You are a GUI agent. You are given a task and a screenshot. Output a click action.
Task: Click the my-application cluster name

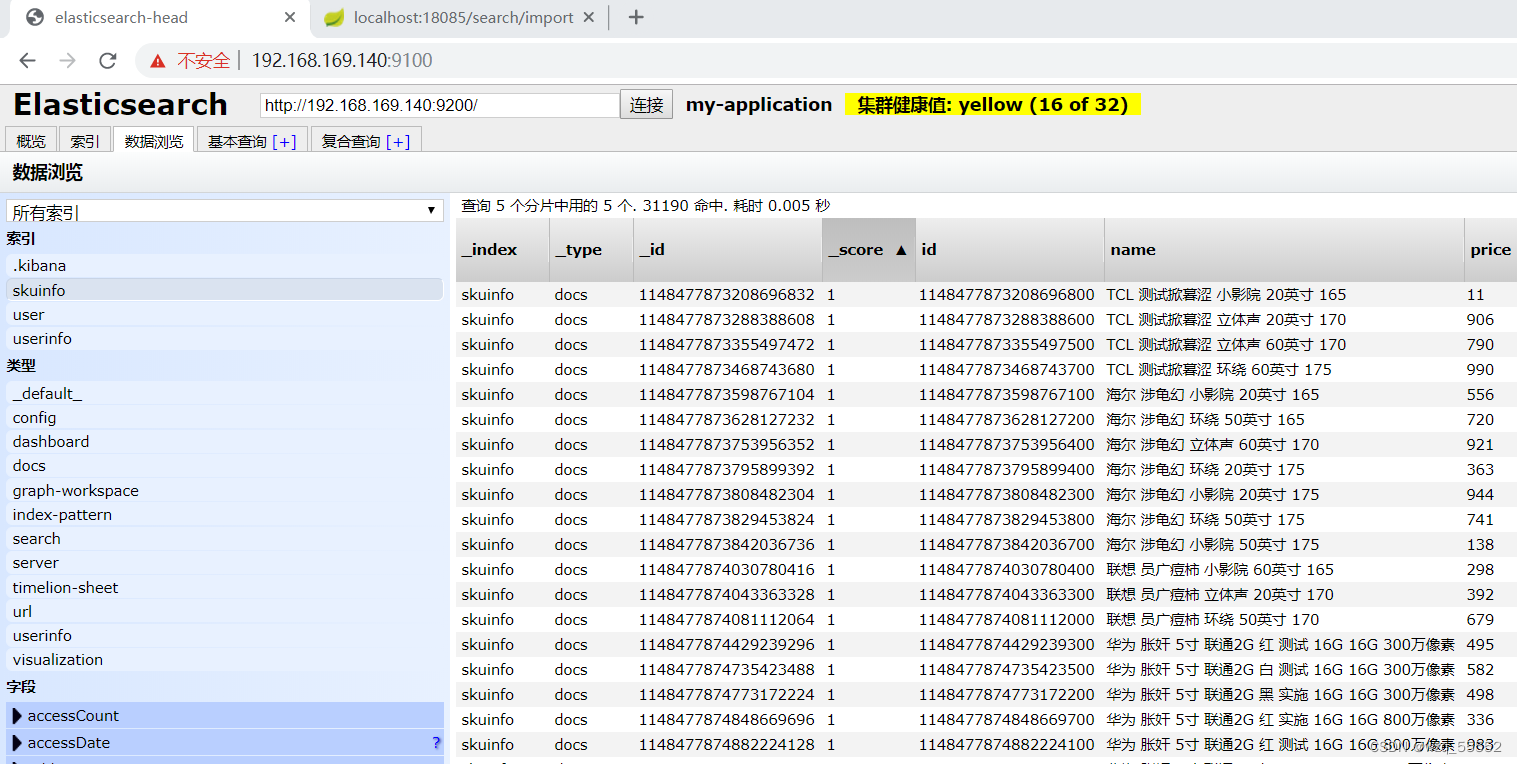(x=759, y=105)
